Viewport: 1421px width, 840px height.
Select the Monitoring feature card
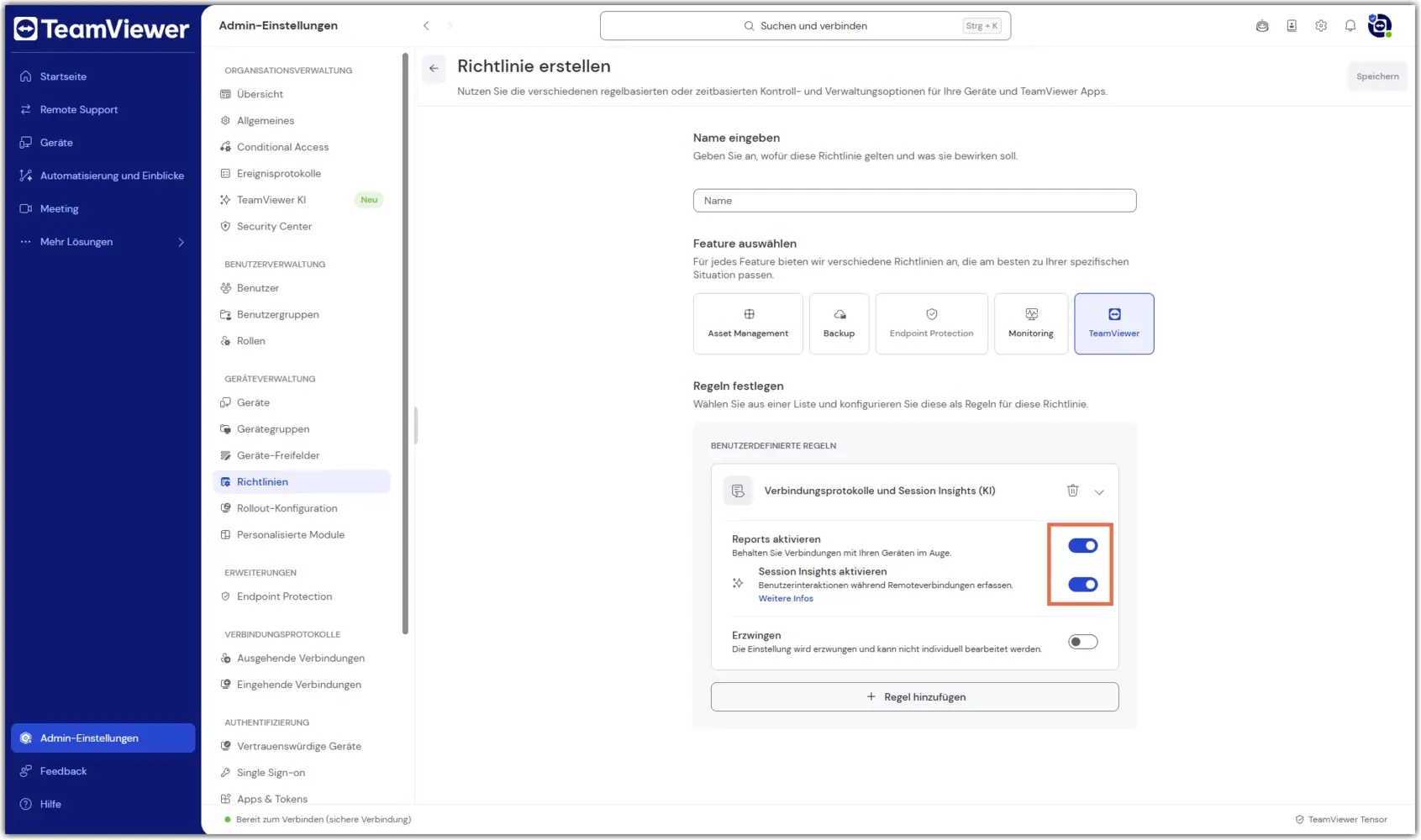pos(1031,323)
